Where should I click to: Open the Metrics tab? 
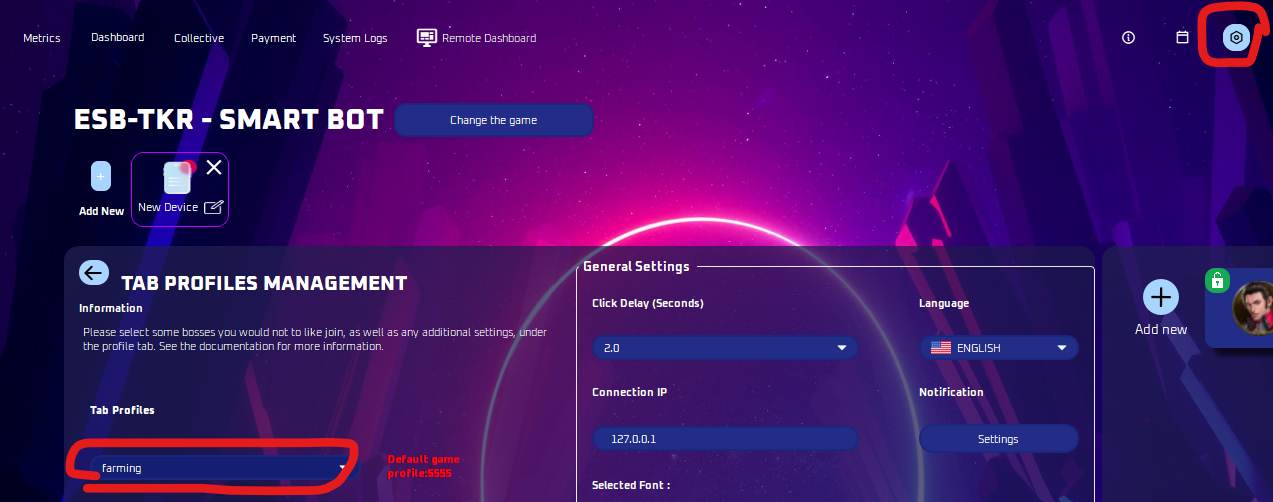tap(42, 38)
